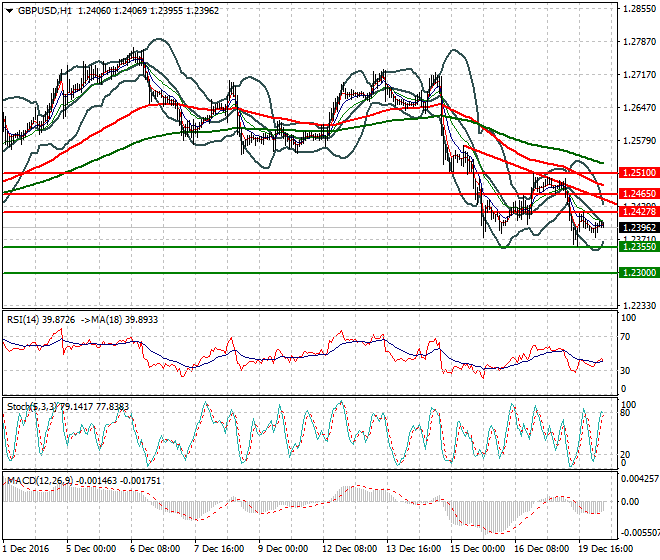Viewport: 660px width, 560px height.
Task: Click the triangle arrow beside GBPUSD,H1 title
Action: [x=6, y=9]
